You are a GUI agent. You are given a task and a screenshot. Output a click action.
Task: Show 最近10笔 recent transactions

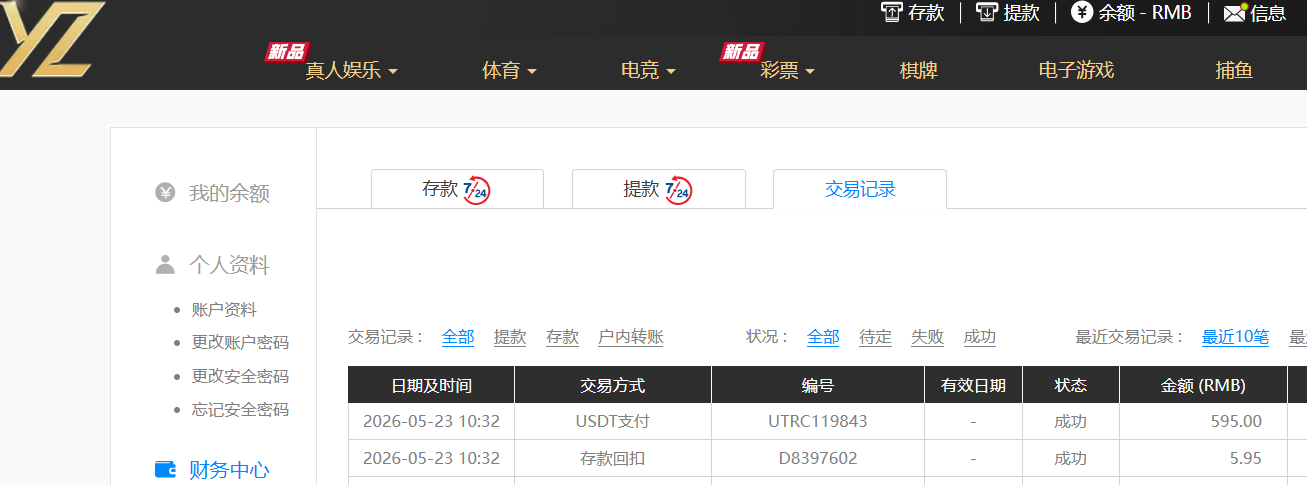coord(1235,337)
